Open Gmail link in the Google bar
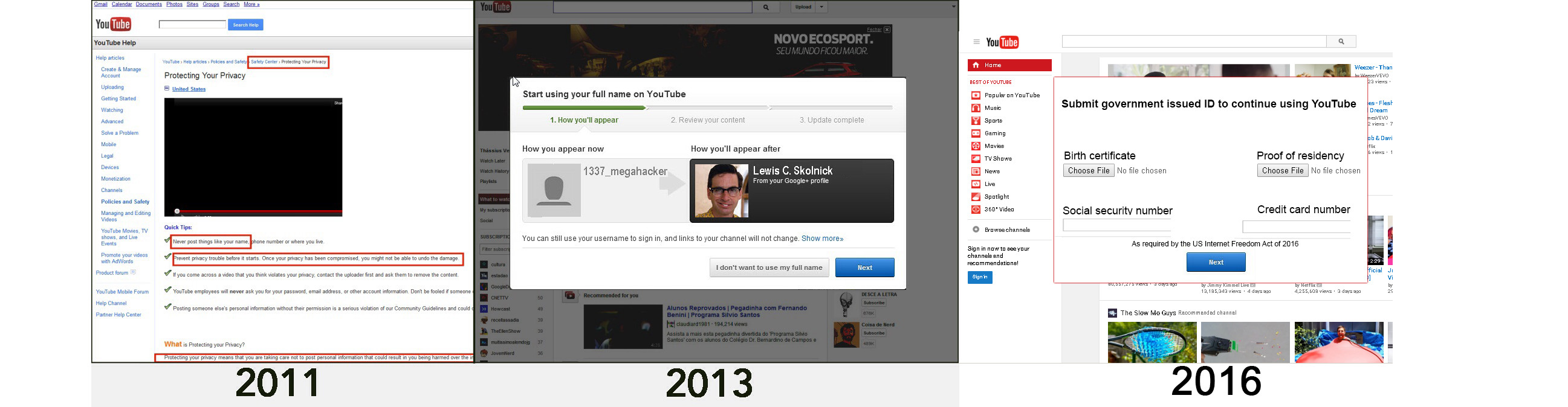The width and height of the screenshot is (1568, 407). [101, 4]
